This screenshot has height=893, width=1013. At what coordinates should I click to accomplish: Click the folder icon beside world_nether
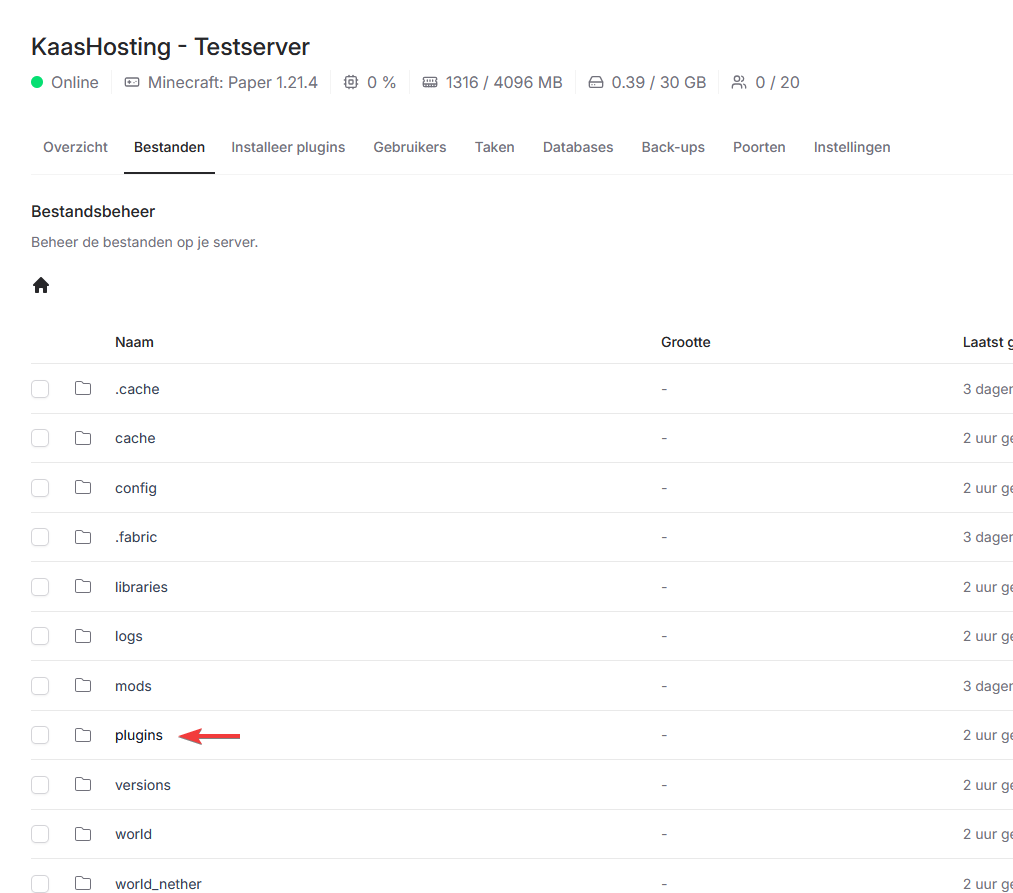click(83, 884)
